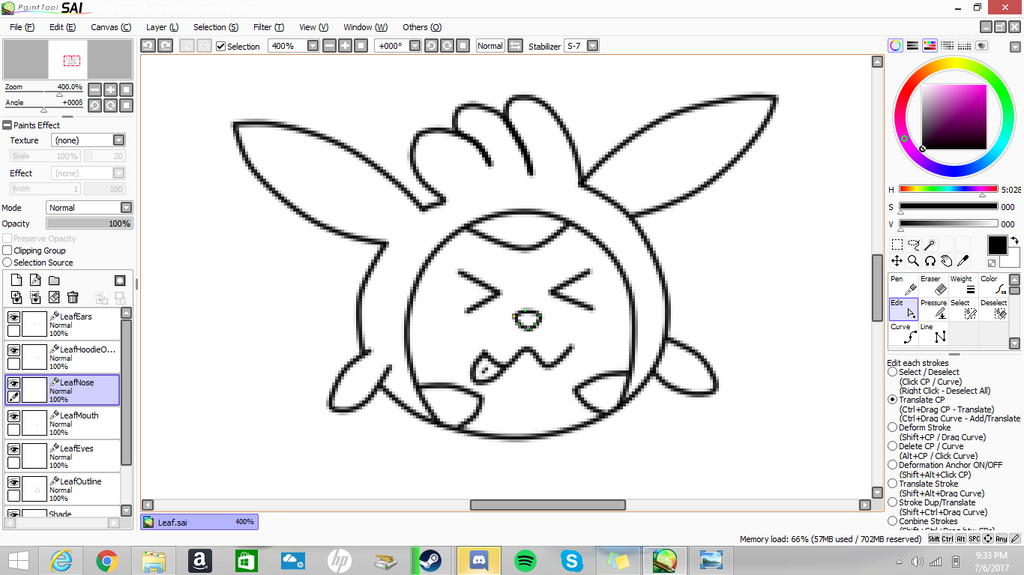Choose the Translate Stroke edit mode

point(893,484)
